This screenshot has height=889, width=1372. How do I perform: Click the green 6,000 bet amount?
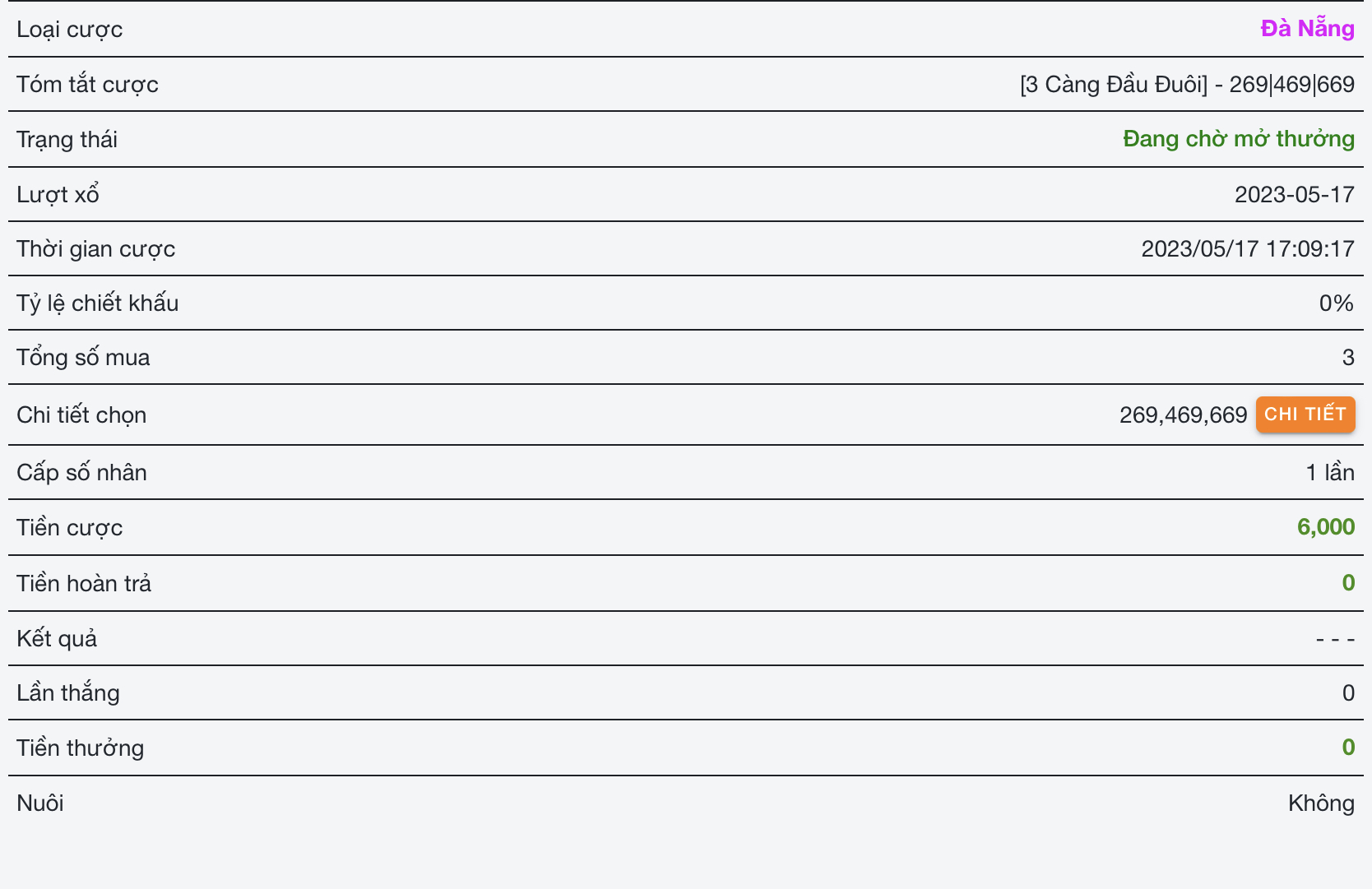pyautogui.click(x=1325, y=527)
